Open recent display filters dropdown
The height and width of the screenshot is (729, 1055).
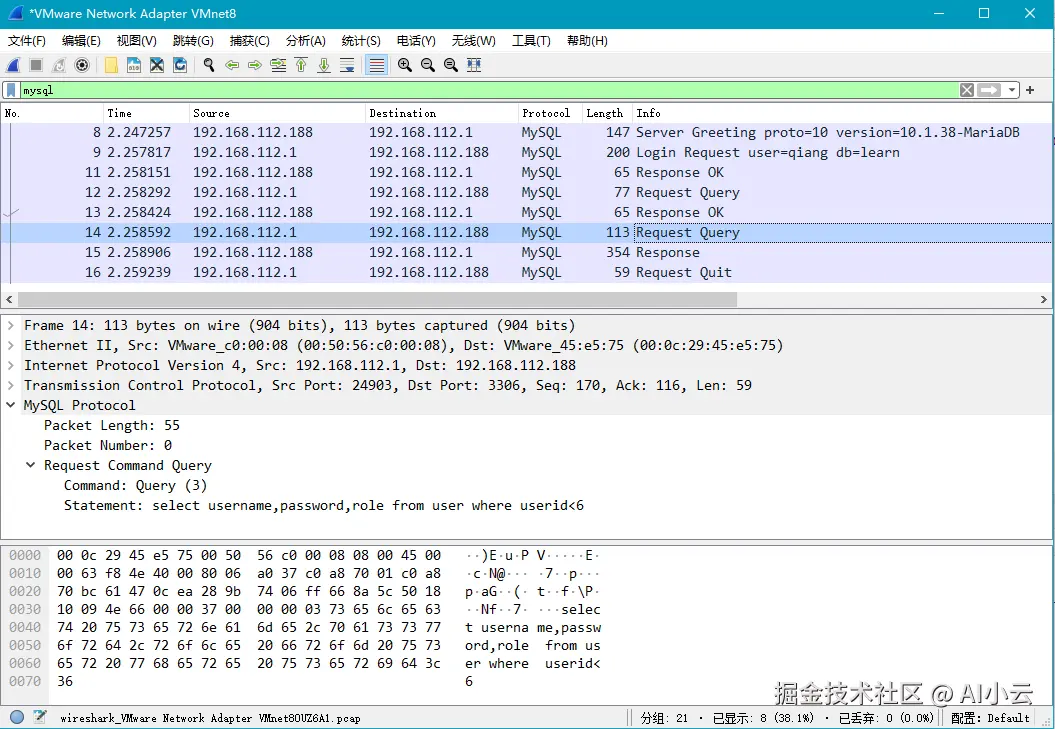pos(1011,90)
